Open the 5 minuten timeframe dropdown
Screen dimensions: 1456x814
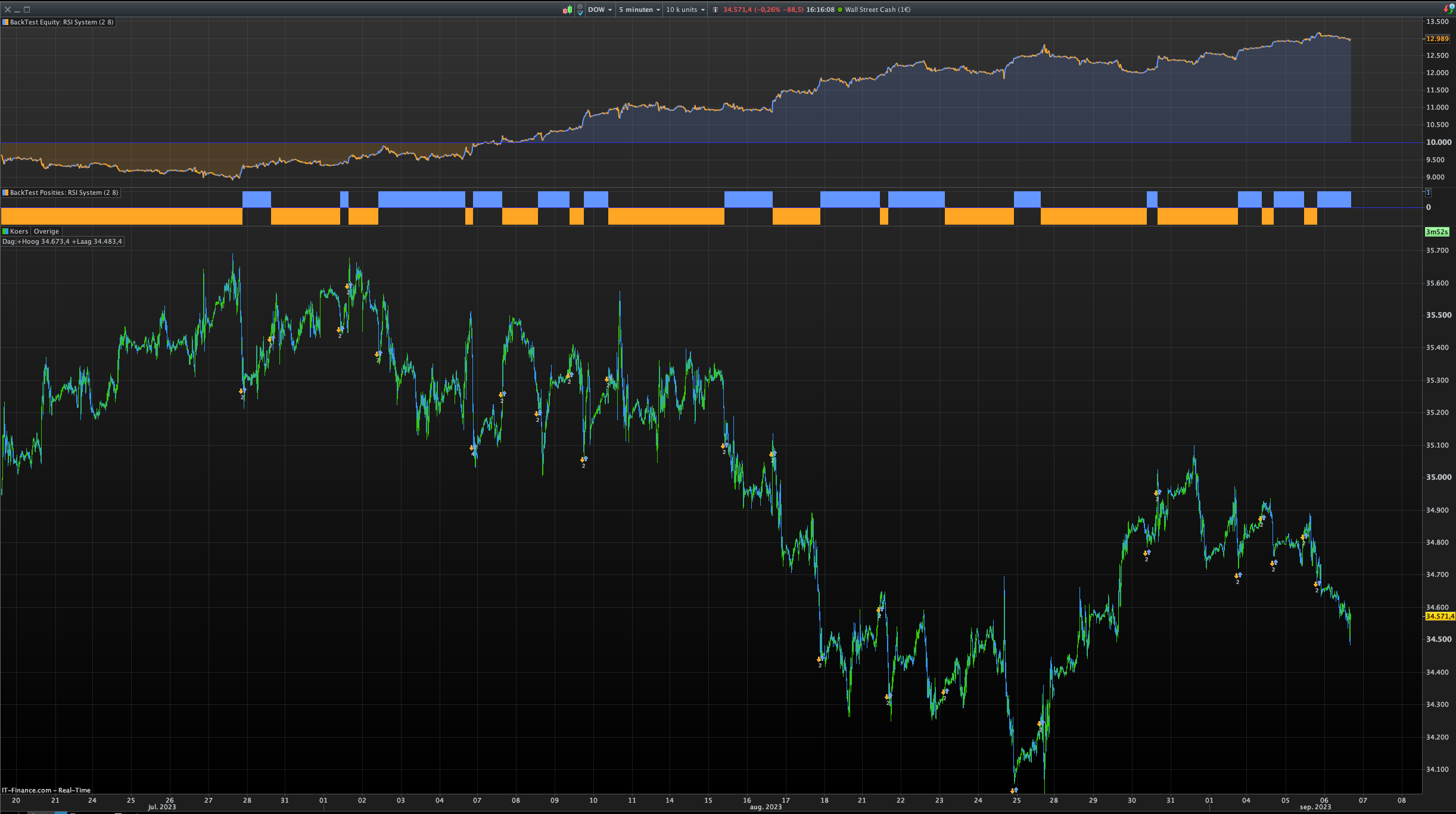point(639,10)
